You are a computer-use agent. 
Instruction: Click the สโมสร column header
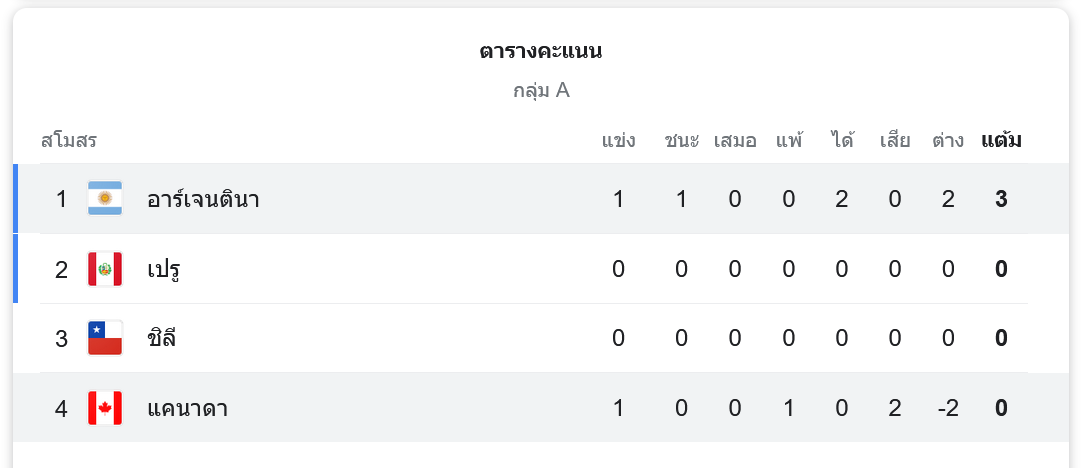(69, 140)
